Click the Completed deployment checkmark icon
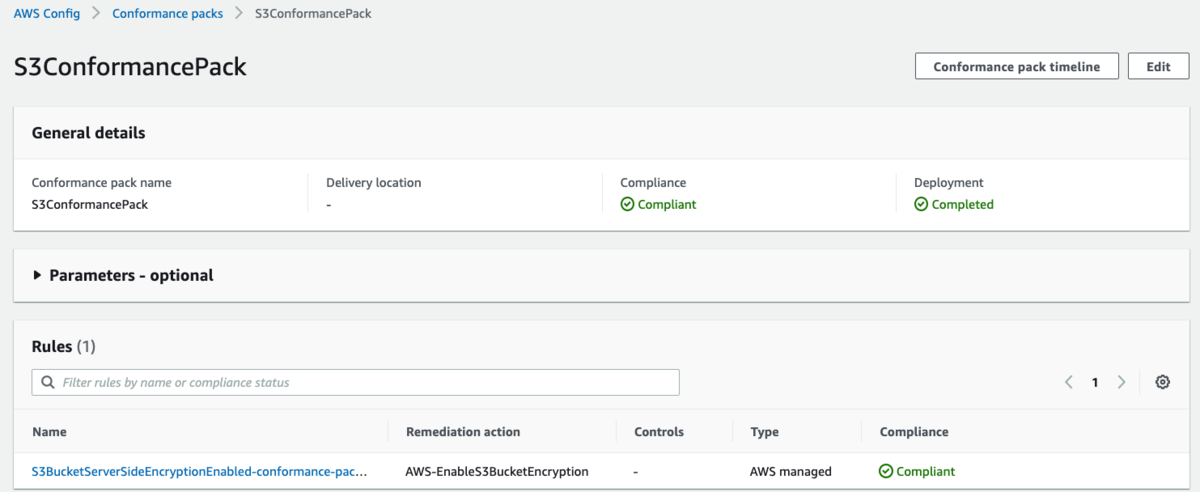 [921, 204]
